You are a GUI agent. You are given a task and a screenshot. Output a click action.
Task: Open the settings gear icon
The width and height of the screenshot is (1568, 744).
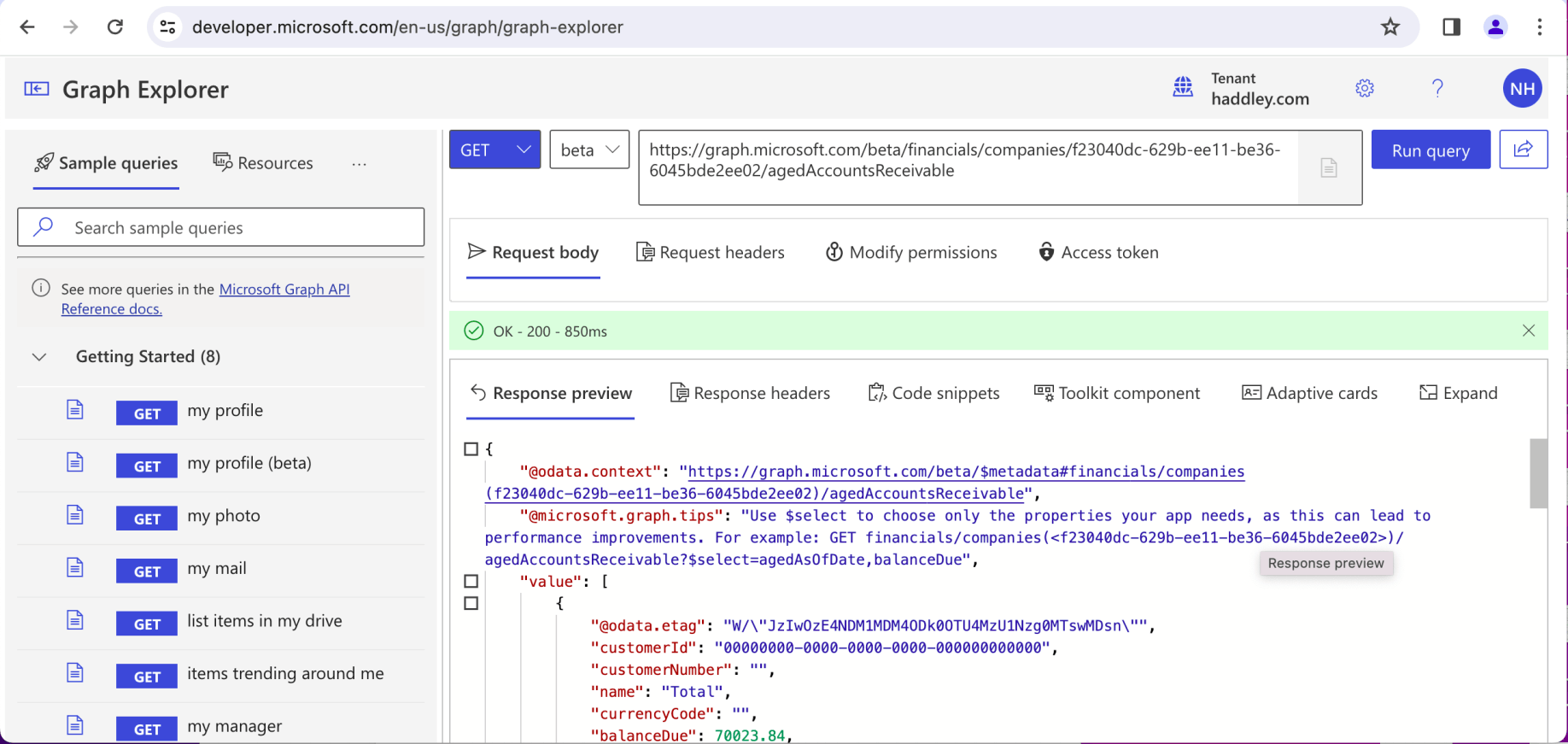pos(1365,88)
